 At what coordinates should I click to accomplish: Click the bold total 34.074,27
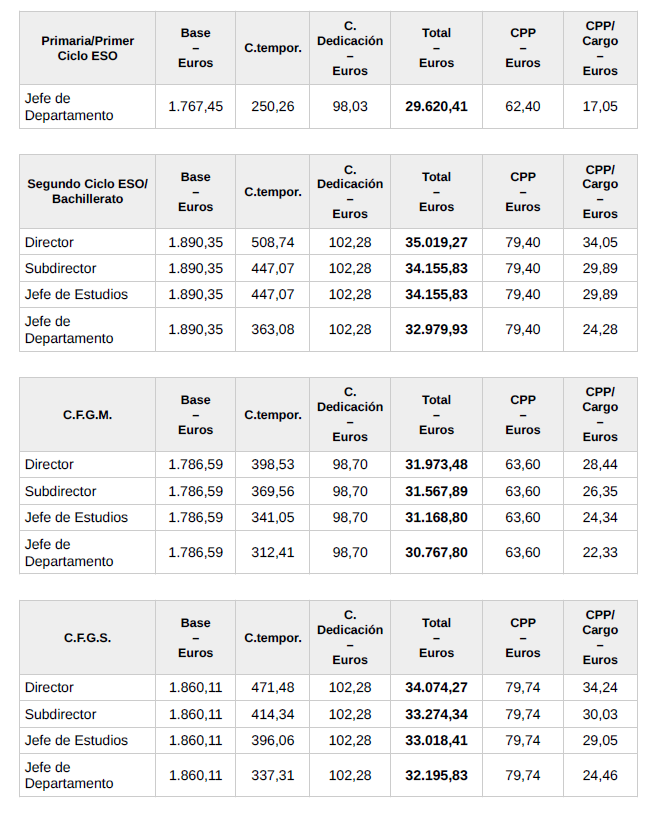436,687
